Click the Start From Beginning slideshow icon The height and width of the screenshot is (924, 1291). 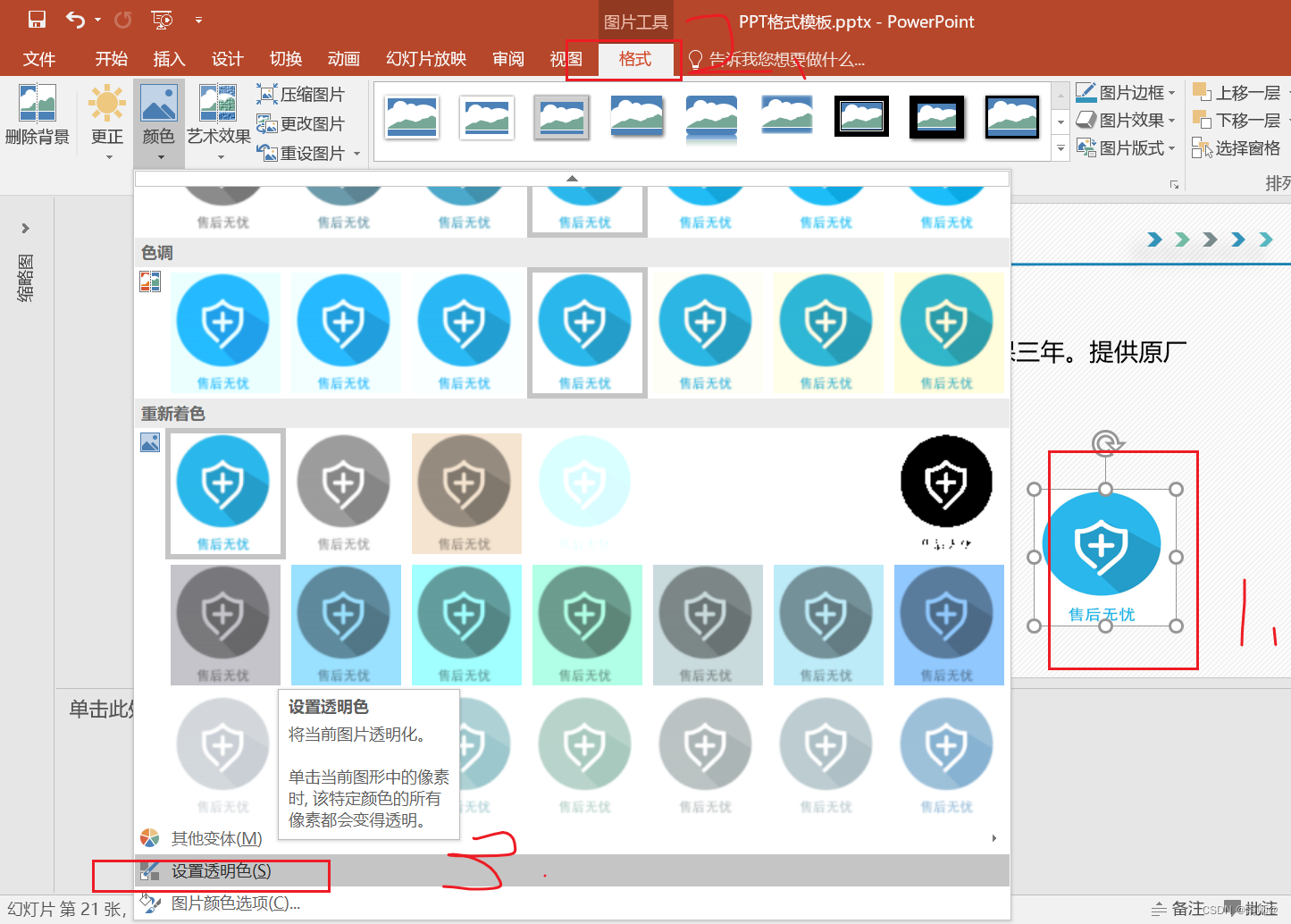162,20
